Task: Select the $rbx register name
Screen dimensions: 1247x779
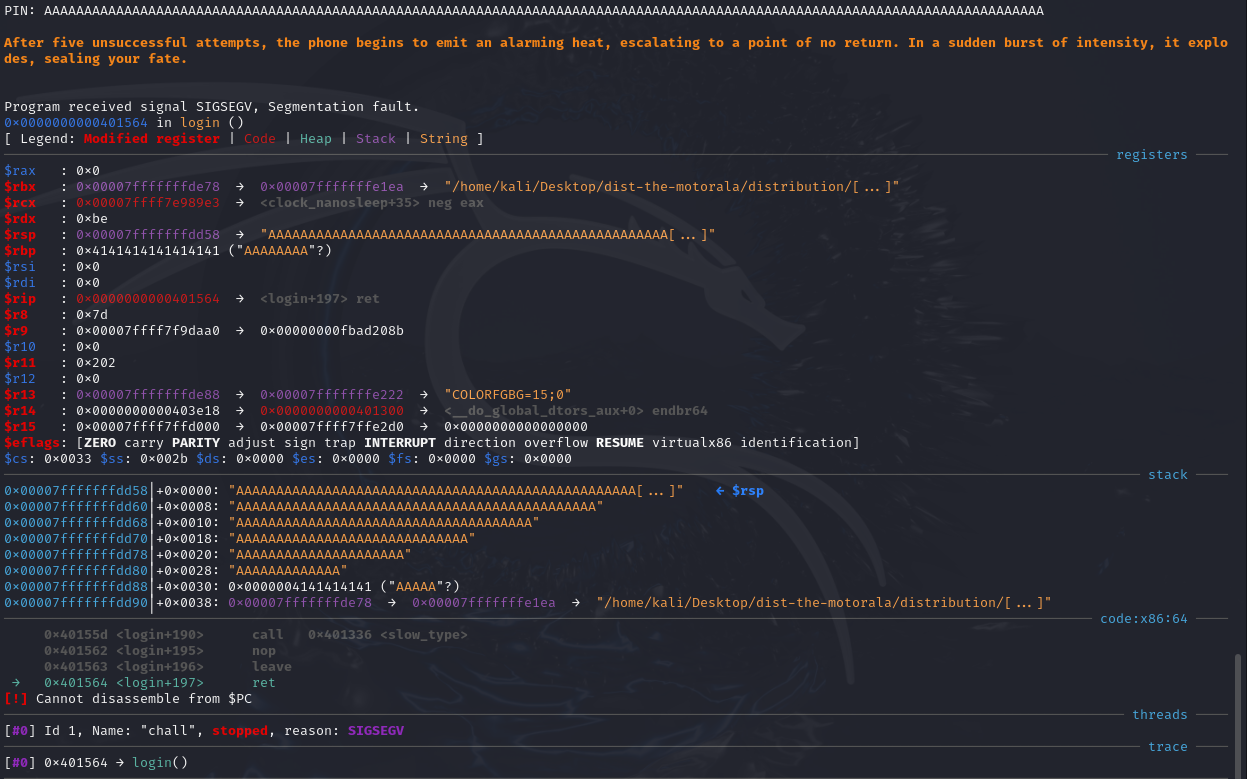Action: click(20, 187)
